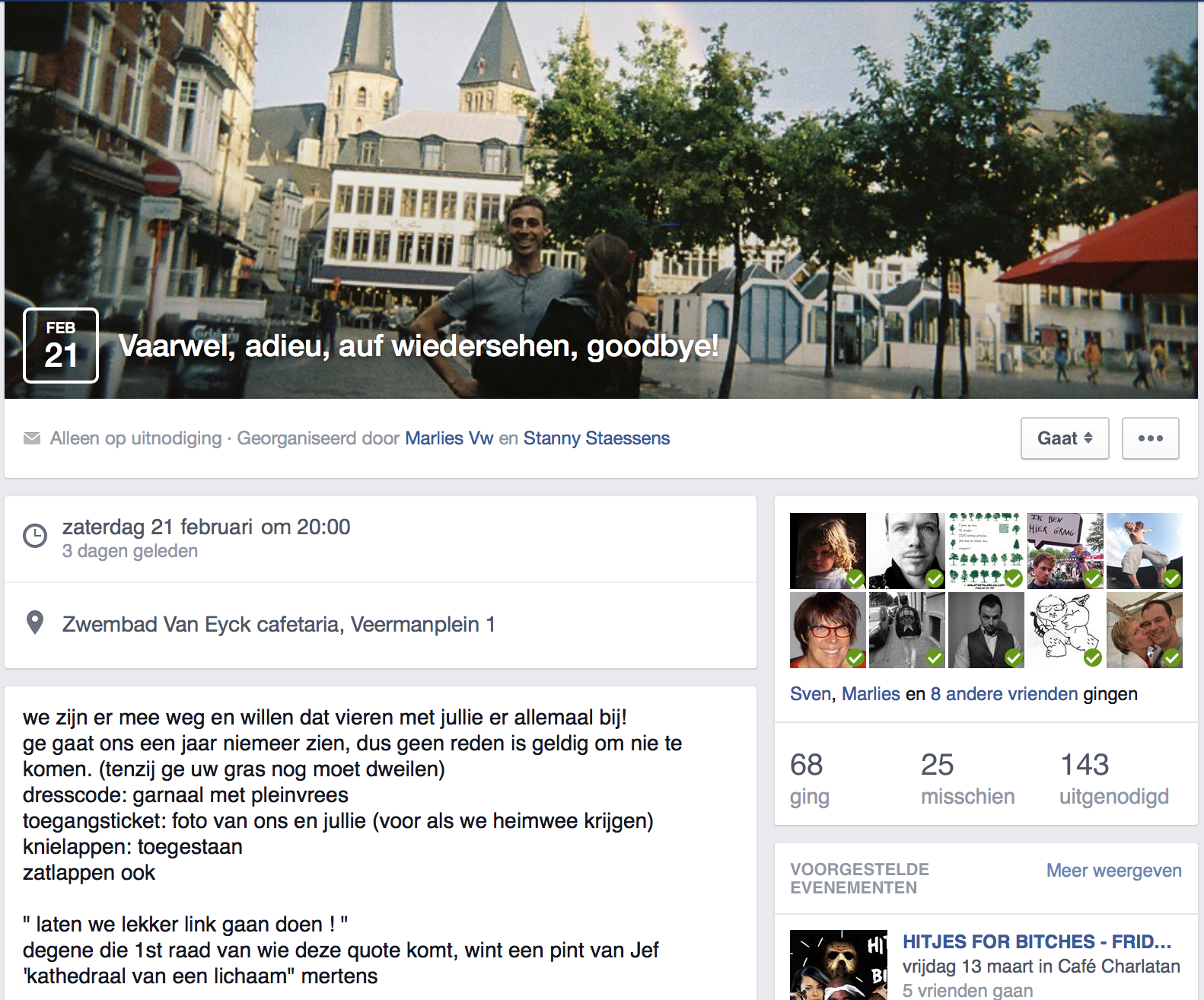The width and height of the screenshot is (1204, 1000).
Task: Open Stanny Staessens organizer profile link
Action: tap(596, 438)
